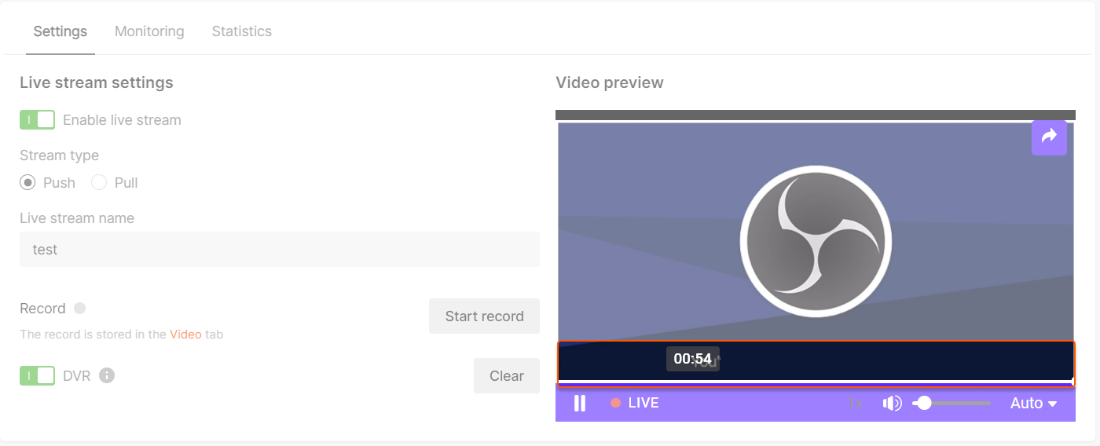Click the gray record status dot
Image resolution: width=1100 pixels, height=446 pixels.
(x=80, y=308)
